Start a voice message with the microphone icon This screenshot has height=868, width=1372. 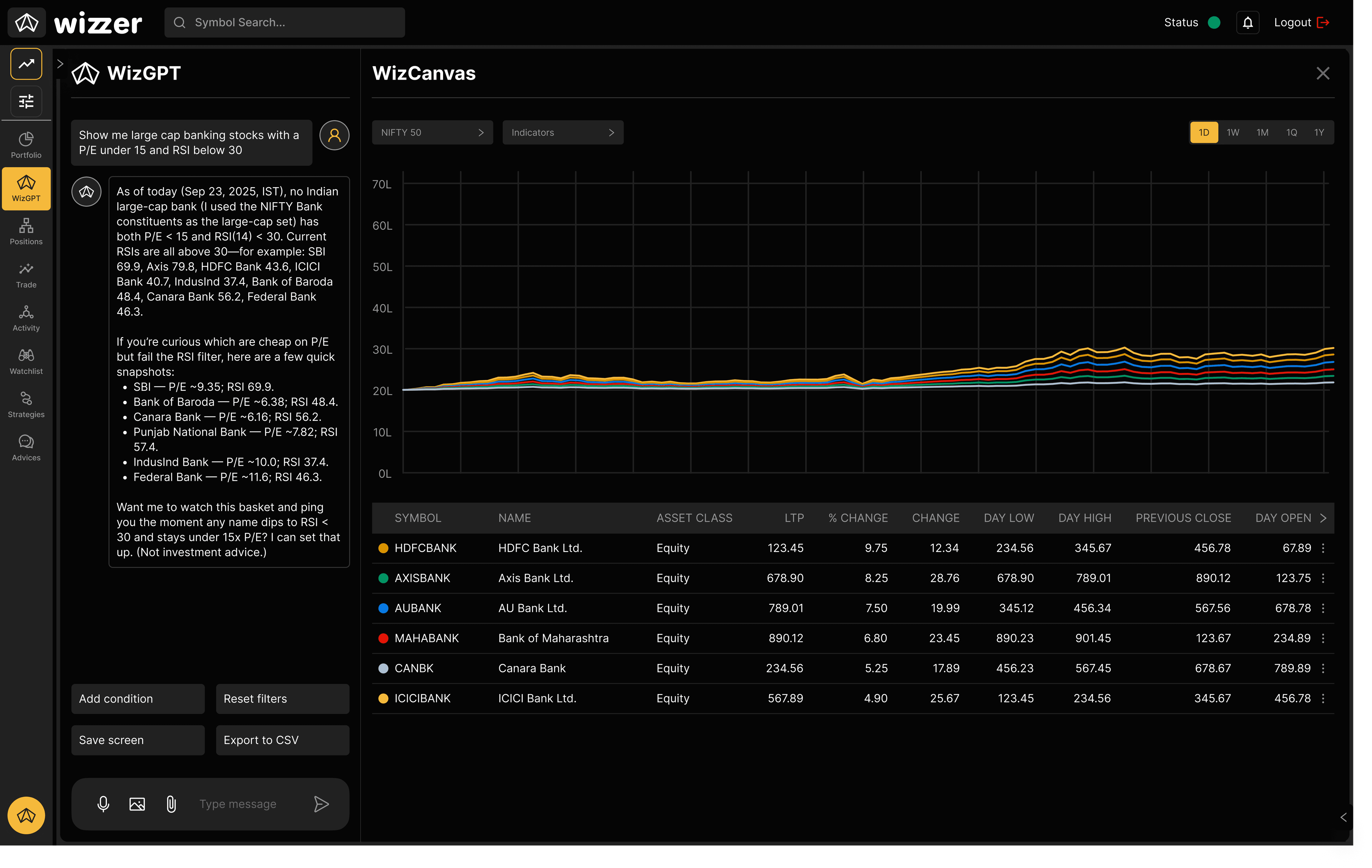[103, 804]
